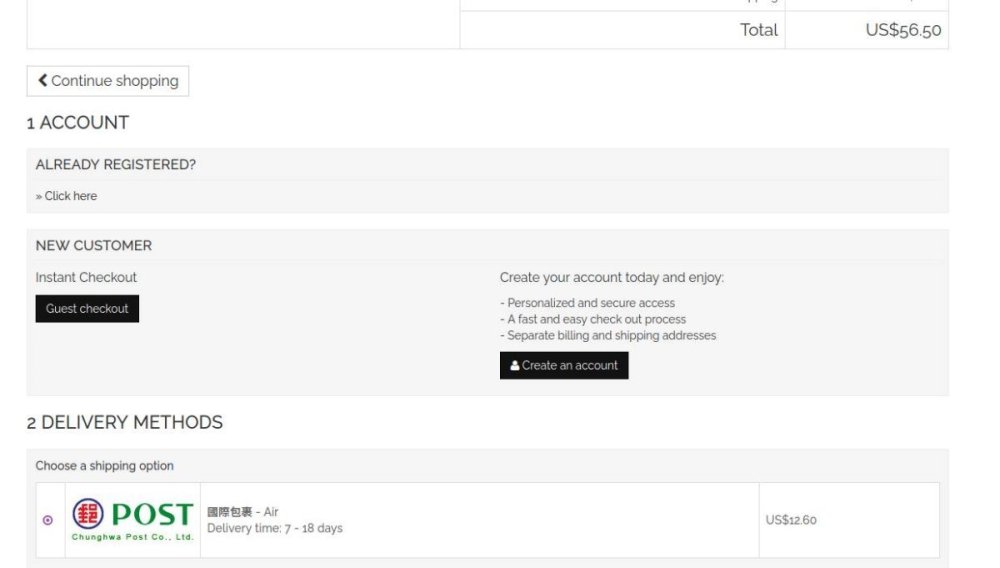1000x568 pixels.
Task: Click the US$56.50 total amount
Action: [x=903, y=30]
